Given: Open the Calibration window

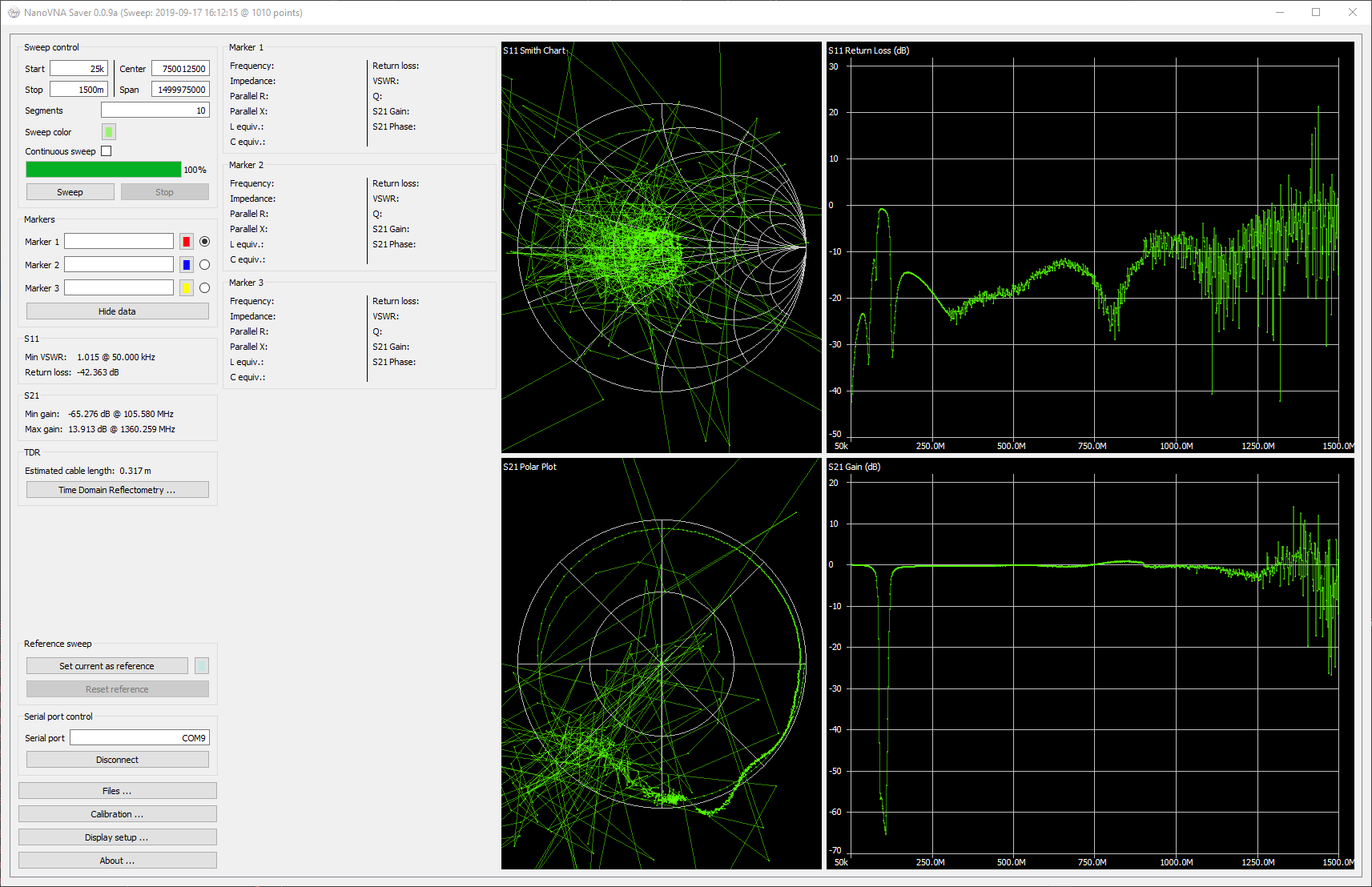Looking at the screenshot, I should pyautogui.click(x=117, y=814).
